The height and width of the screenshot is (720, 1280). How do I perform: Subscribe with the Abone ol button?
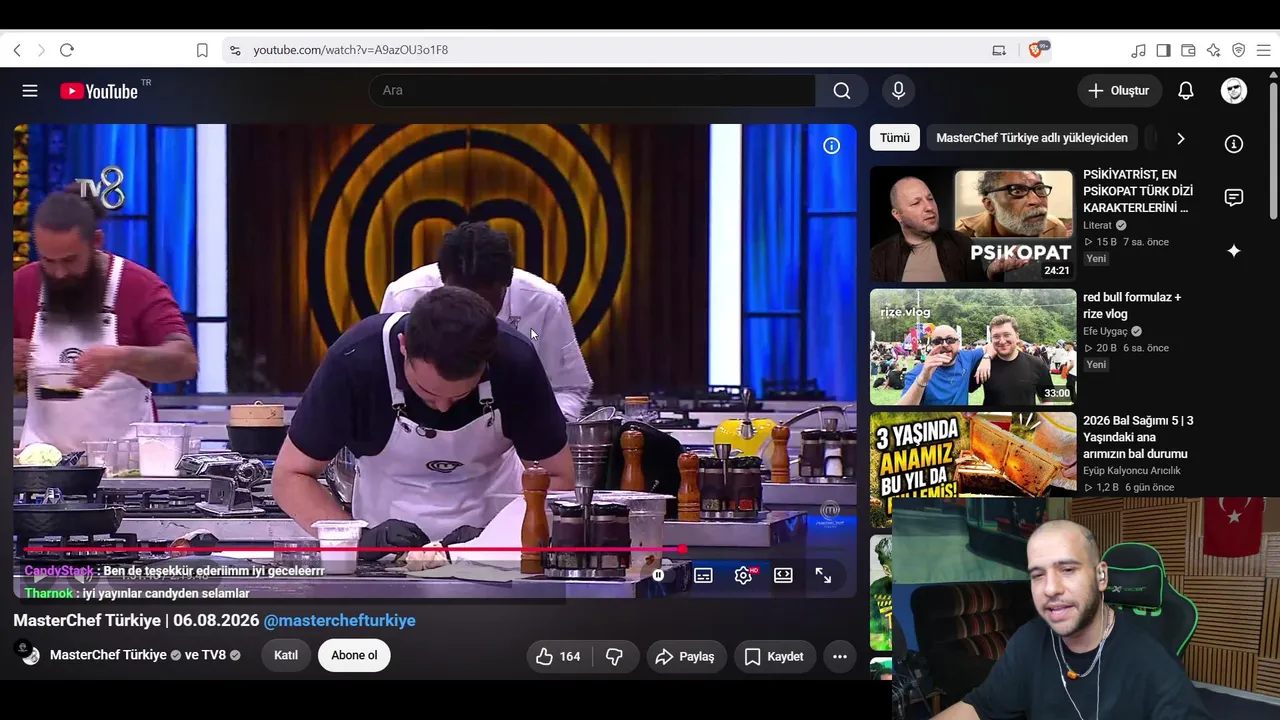pyautogui.click(x=354, y=655)
